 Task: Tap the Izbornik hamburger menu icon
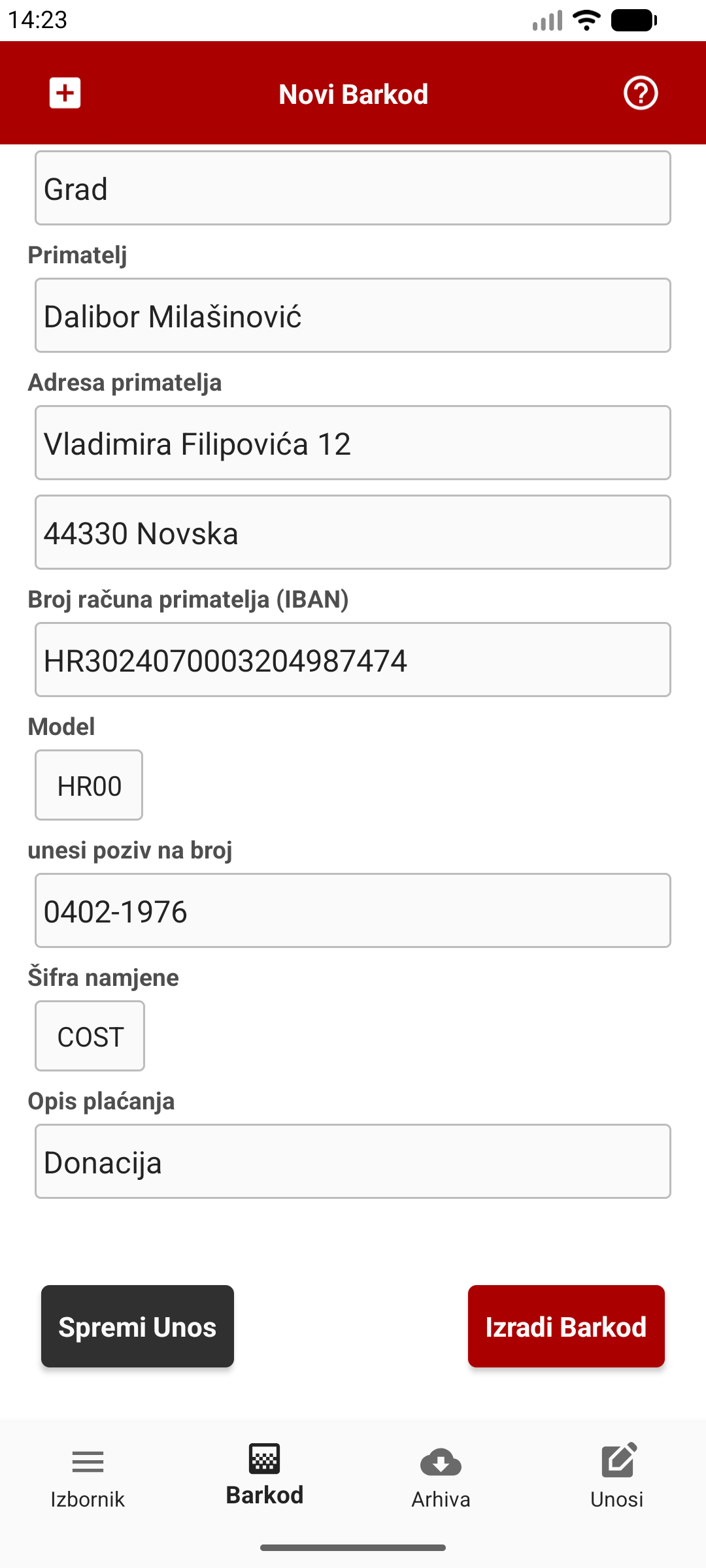(x=88, y=1462)
